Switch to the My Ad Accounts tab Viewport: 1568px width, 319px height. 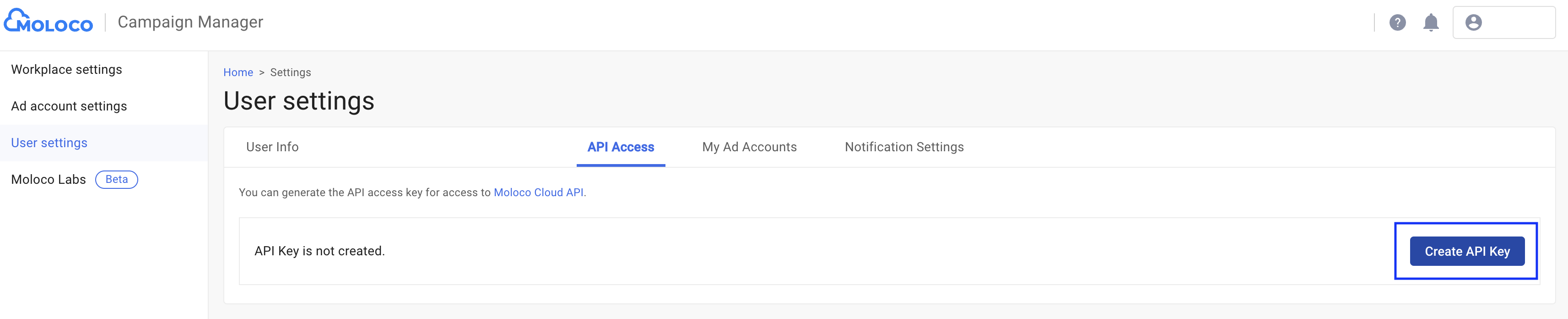pyautogui.click(x=749, y=147)
